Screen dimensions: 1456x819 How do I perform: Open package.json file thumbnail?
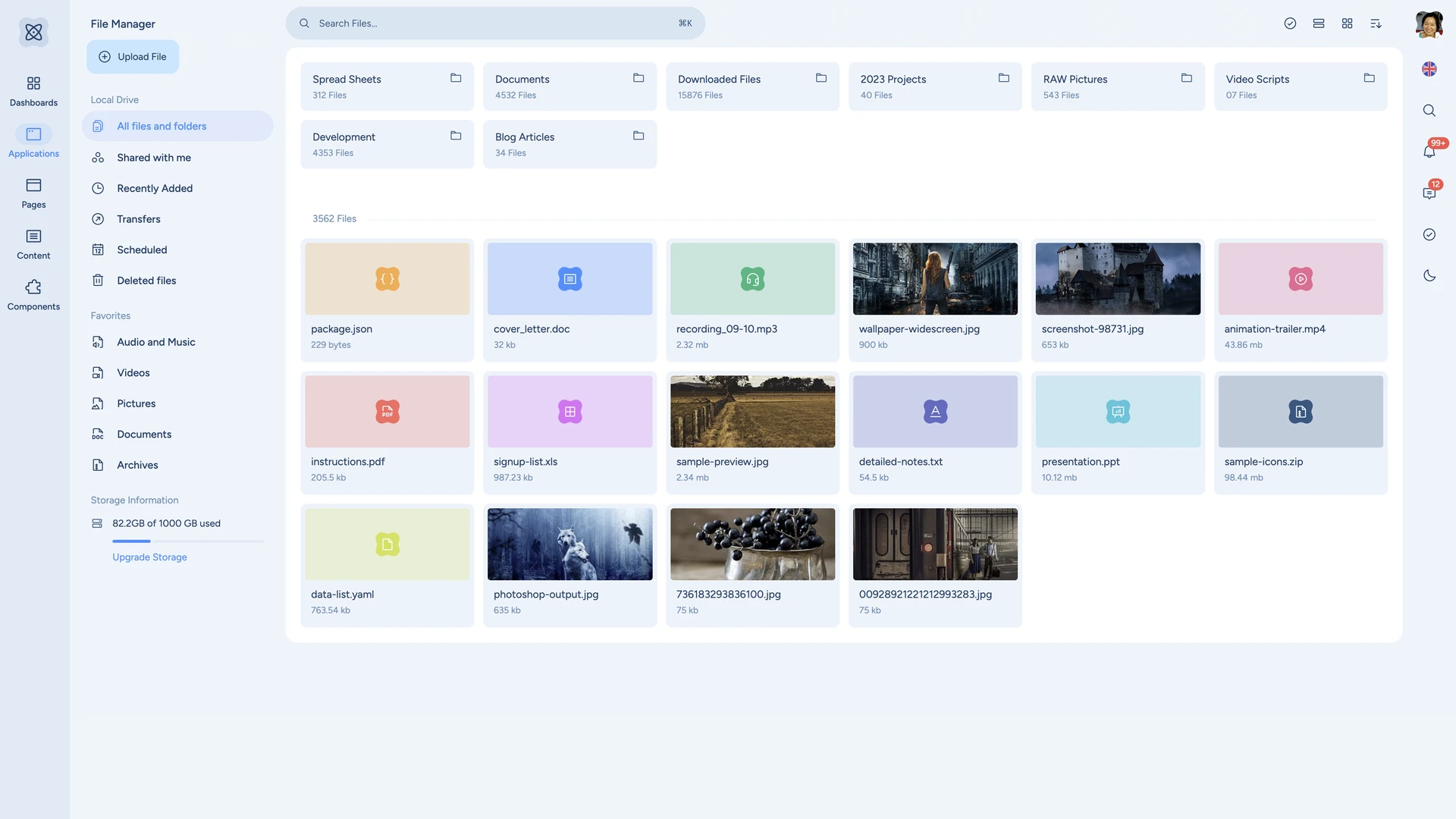[388, 279]
